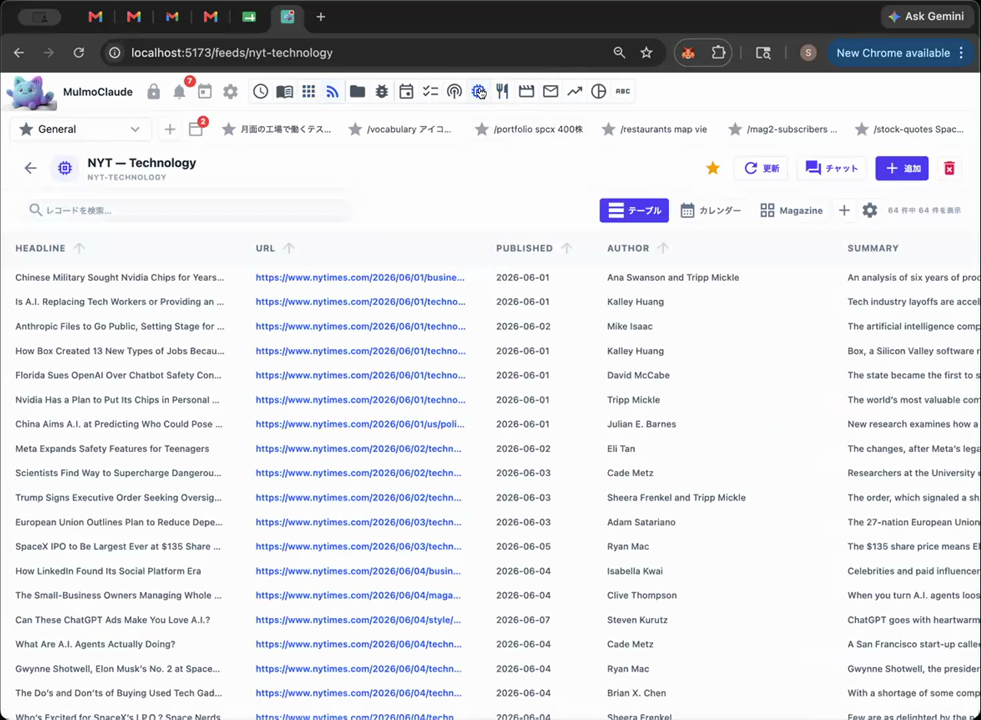Viewport: 981px width, 720px height.
Task: Click the 更新 refresh button
Action: pyautogui.click(x=761, y=168)
